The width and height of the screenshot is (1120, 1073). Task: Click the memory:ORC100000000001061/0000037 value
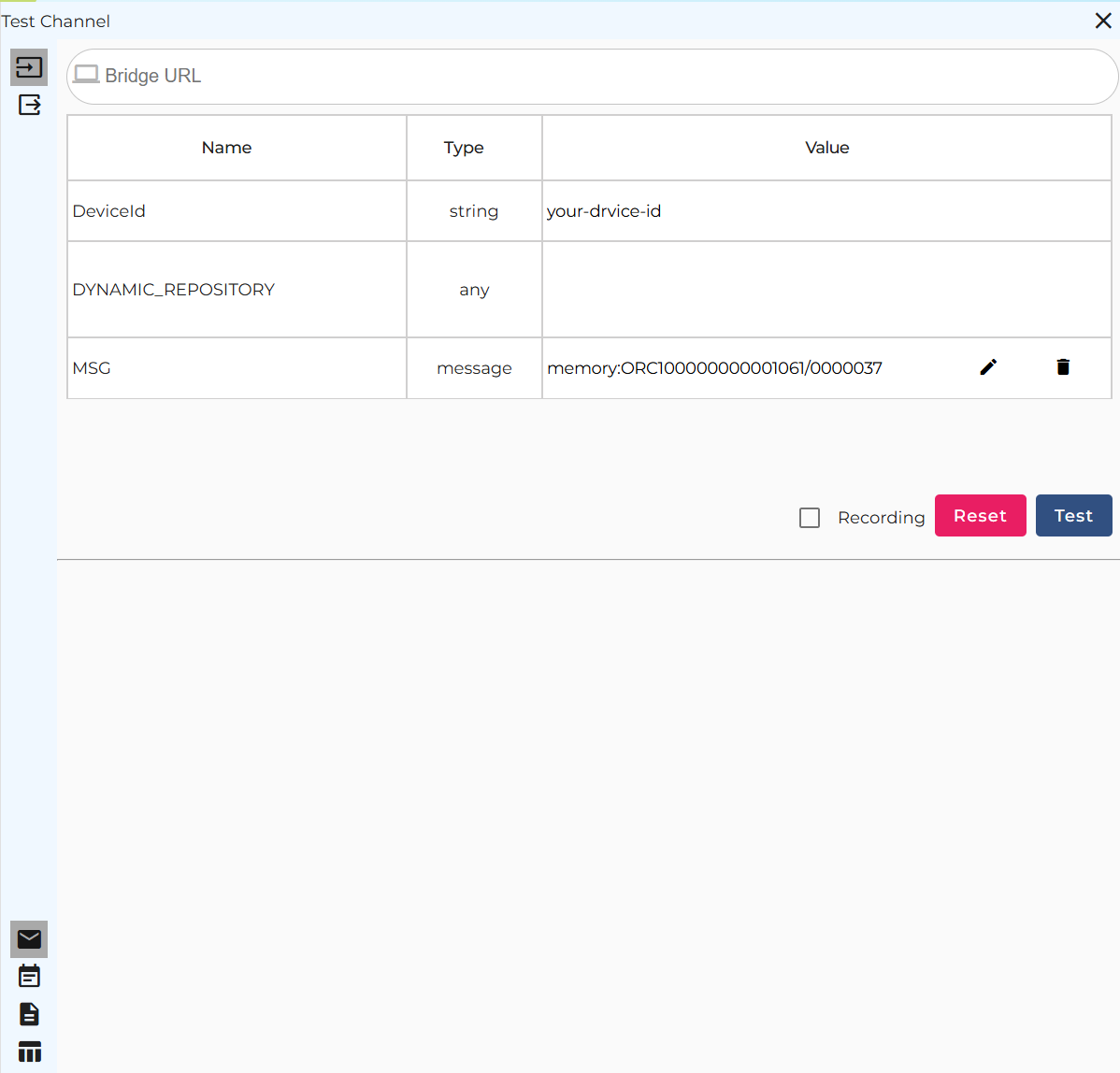click(x=714, y=368)
